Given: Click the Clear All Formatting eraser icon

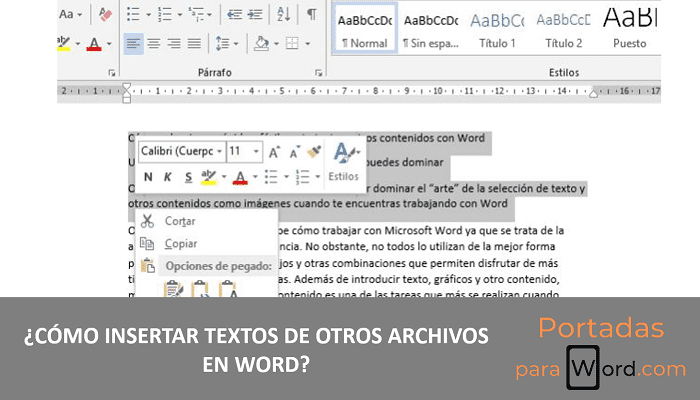Looking at the screenshot, I should pyautogui.click(x=105, y=15).
